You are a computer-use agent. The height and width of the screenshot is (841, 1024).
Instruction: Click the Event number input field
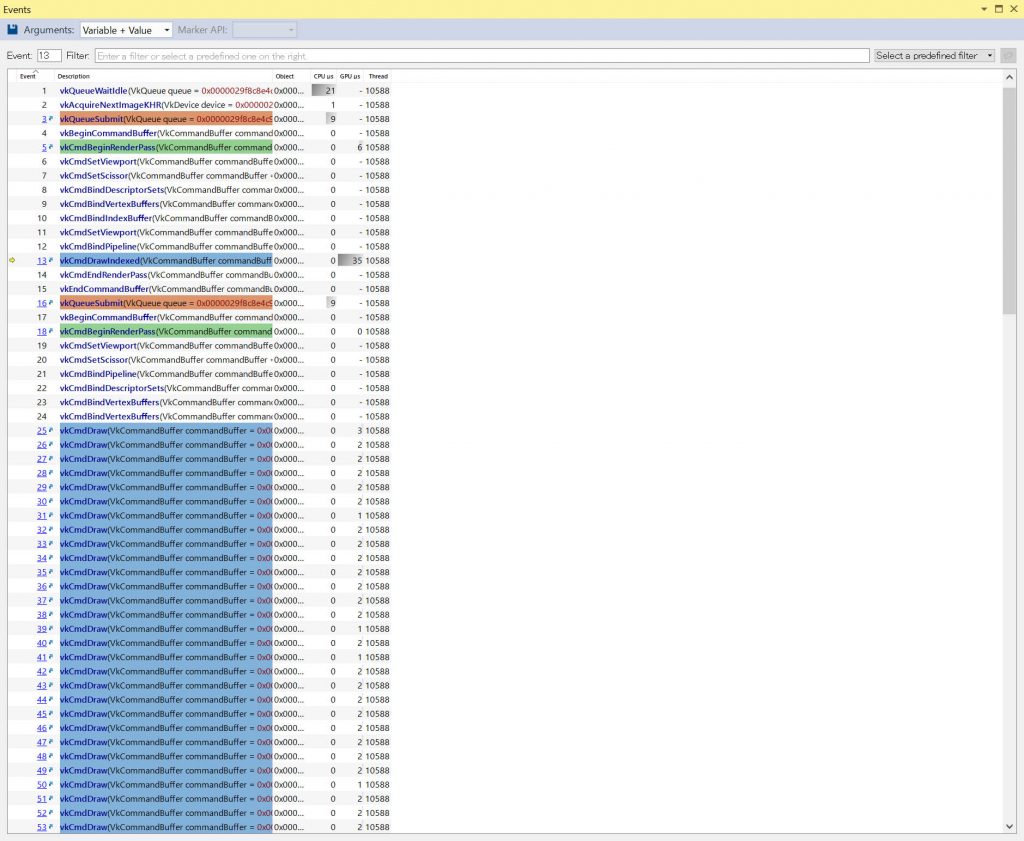click(x=49, y=56)
